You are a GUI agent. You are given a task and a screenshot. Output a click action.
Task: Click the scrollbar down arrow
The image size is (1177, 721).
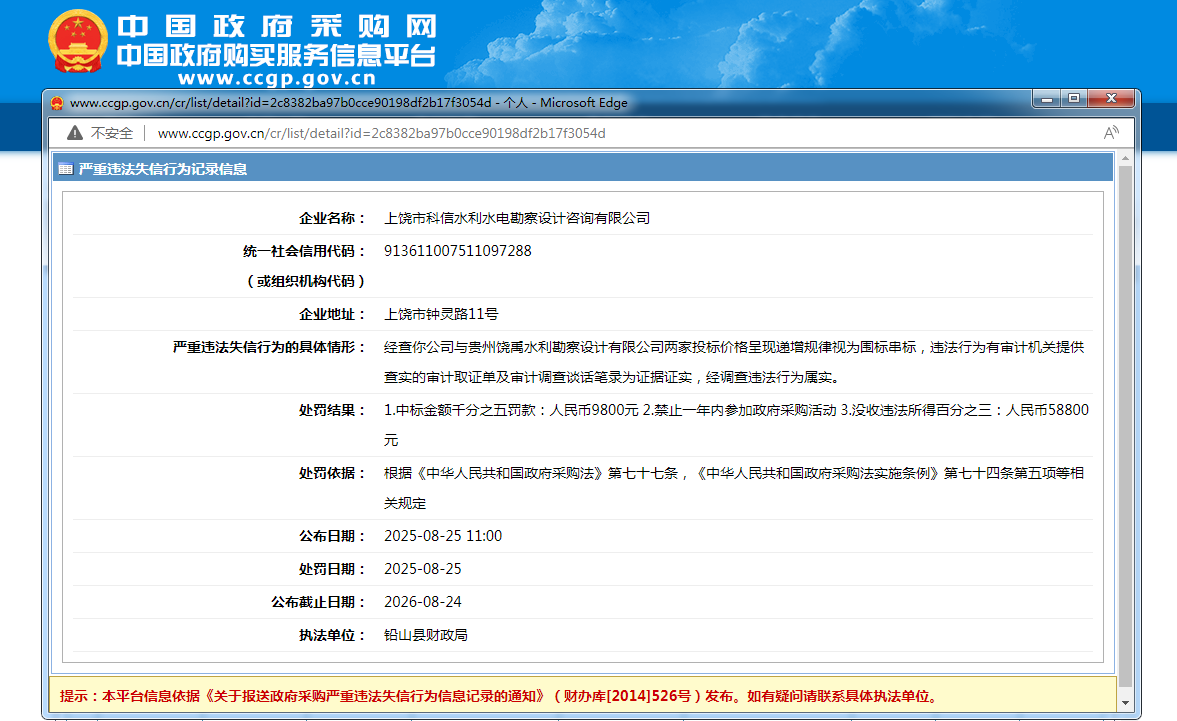[1125, 703]
